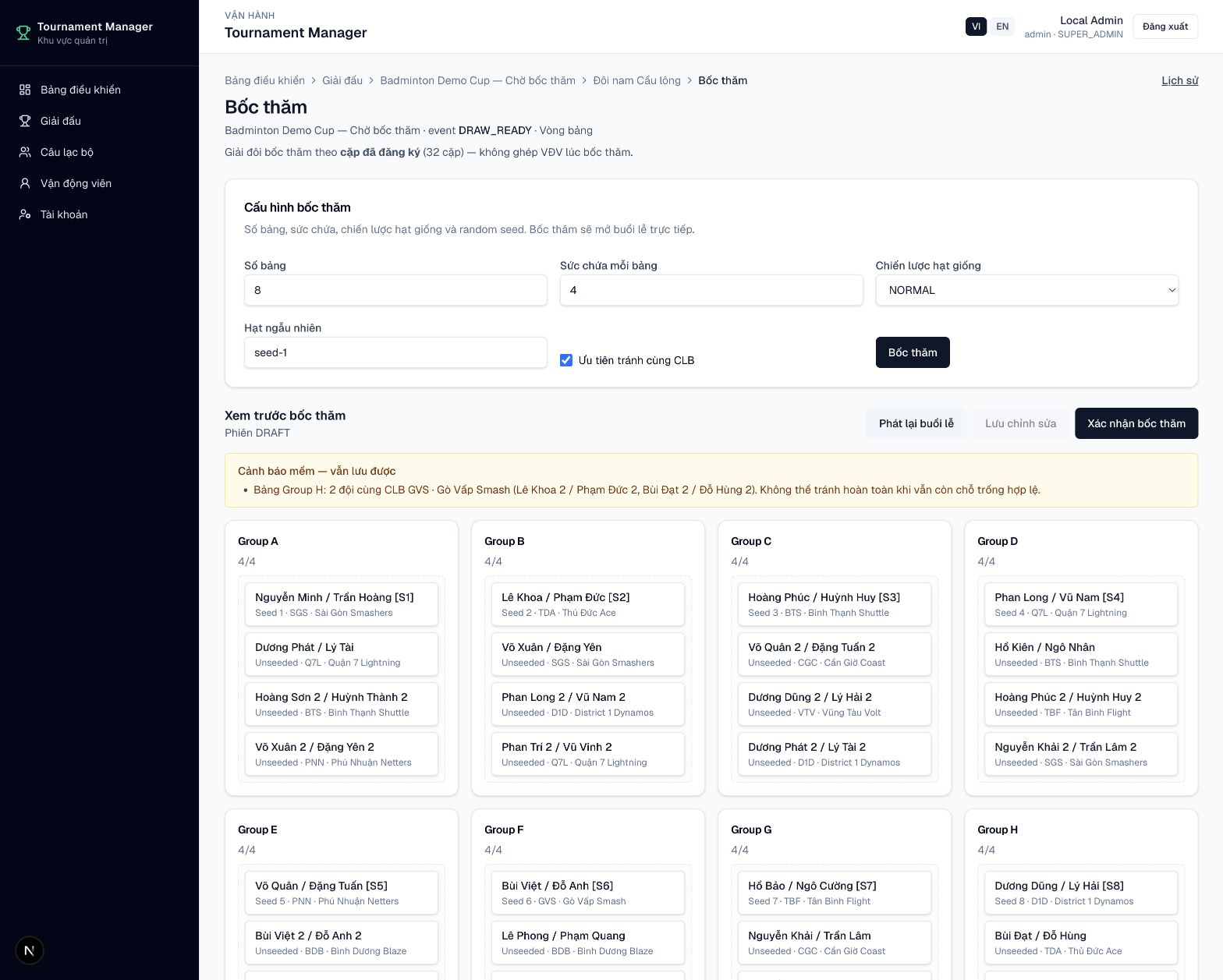Click the Cảnh báo mềm warning title
The width and height of the screenshot is (1223, 980).
pyautogui.click(x=317, y=471)
